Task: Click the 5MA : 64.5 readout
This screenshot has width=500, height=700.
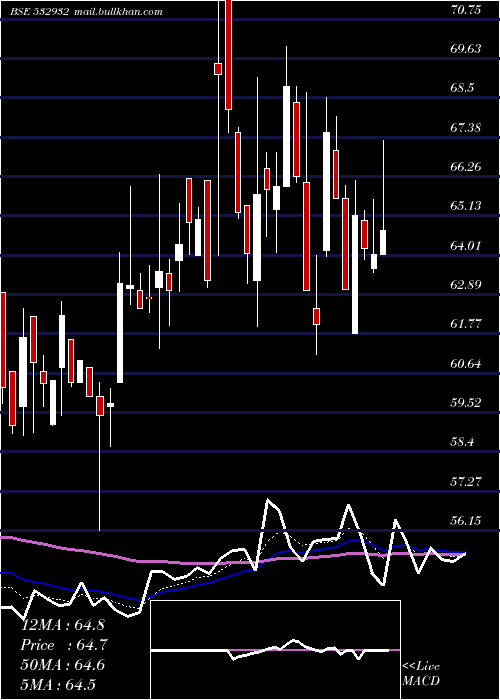Action: click(x=58, y=684)
